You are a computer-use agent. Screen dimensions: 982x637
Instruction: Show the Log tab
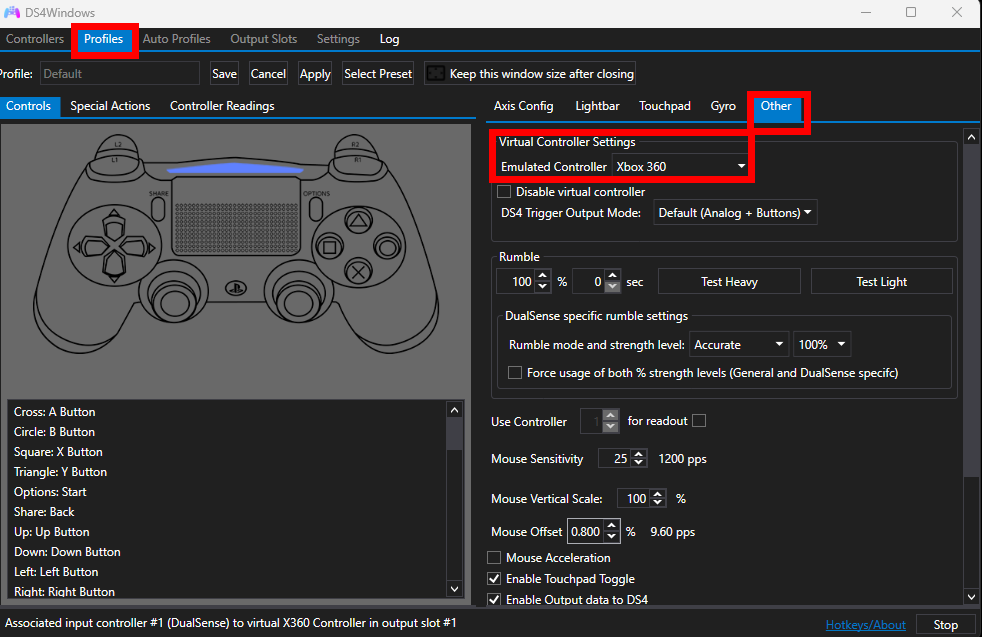390,39
